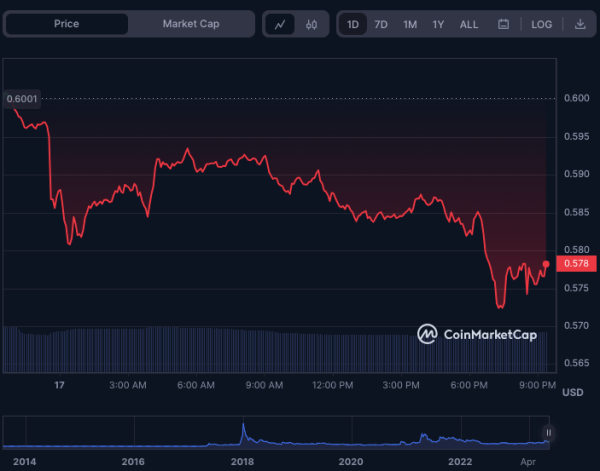Select the Price tab
The image size is (600, 471).
click(x=67, y=24)
